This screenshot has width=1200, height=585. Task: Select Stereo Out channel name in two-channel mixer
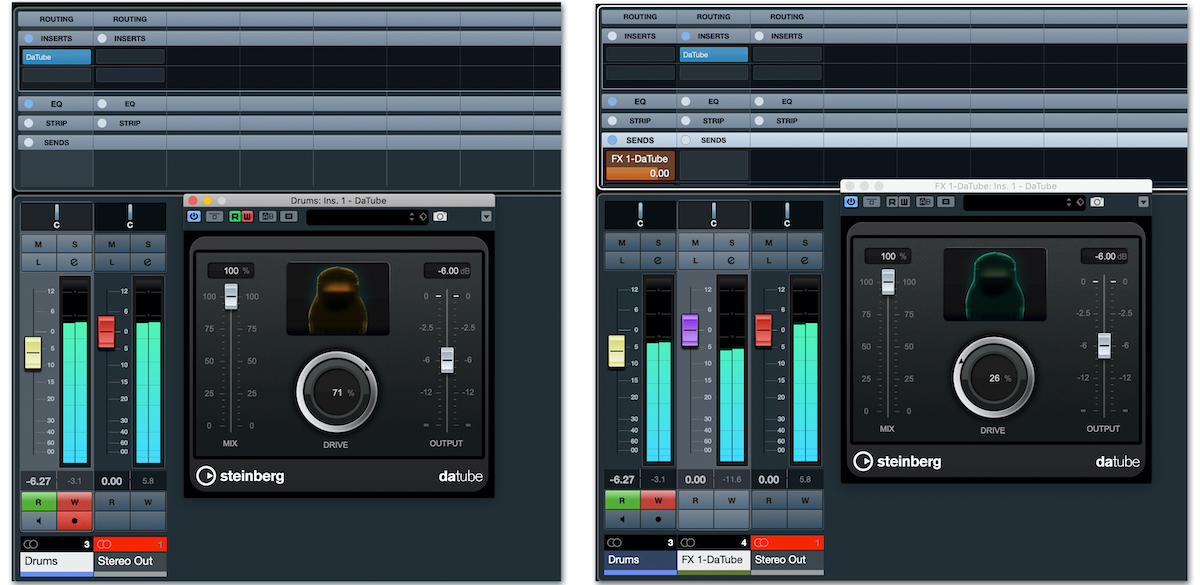130,561
